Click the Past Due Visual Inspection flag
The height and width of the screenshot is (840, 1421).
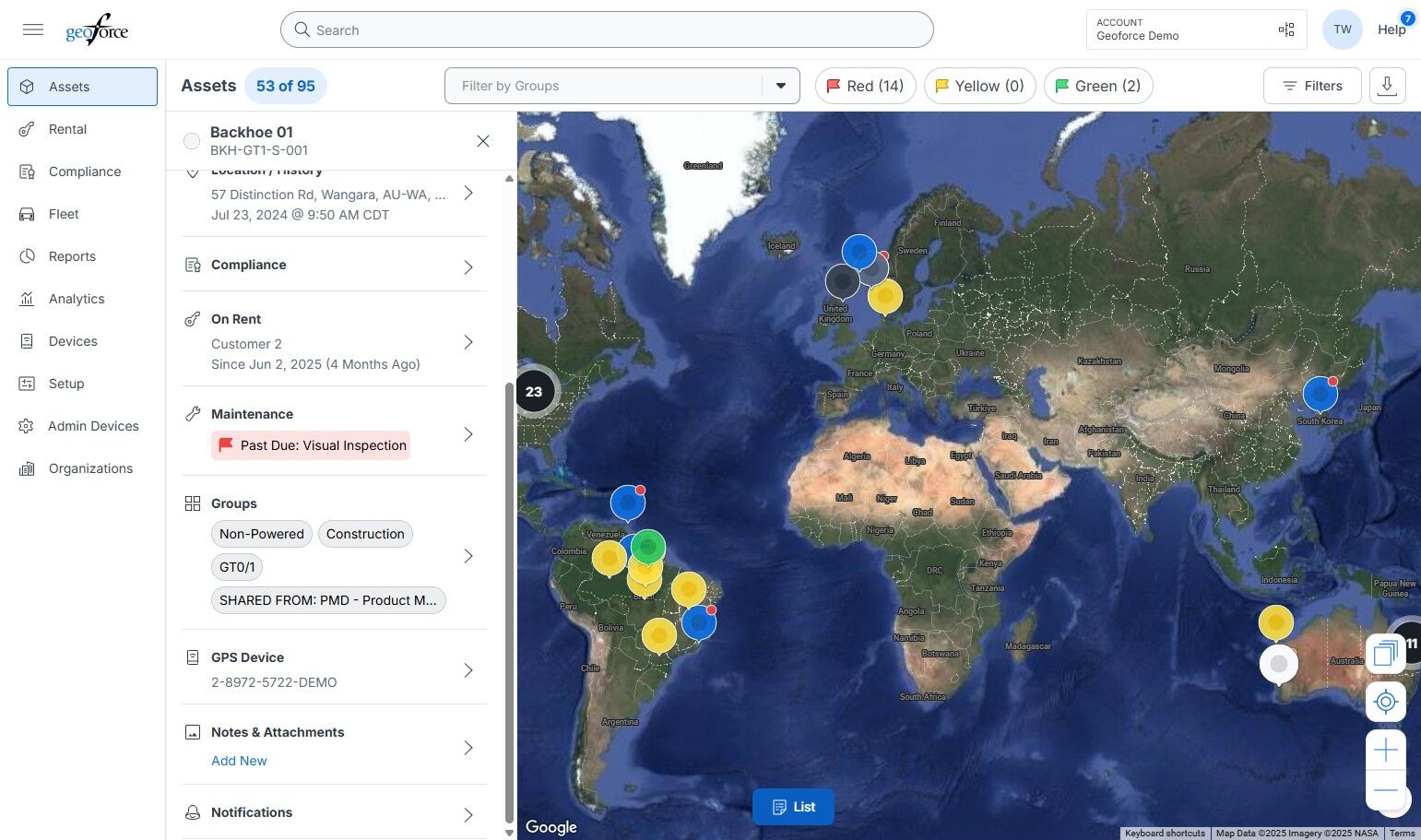[x=311, y=445]
